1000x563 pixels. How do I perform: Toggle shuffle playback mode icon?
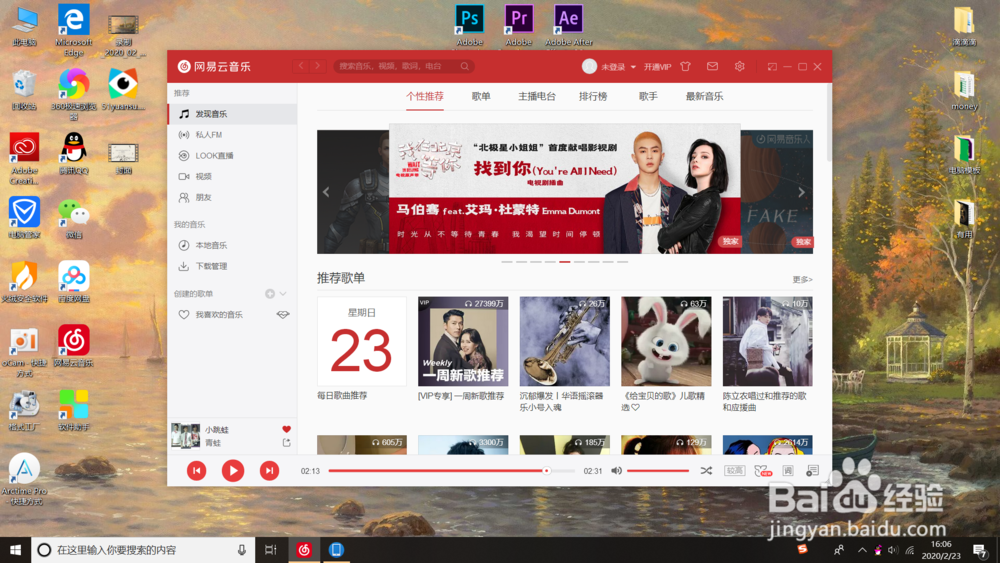[x=706, y=471]
